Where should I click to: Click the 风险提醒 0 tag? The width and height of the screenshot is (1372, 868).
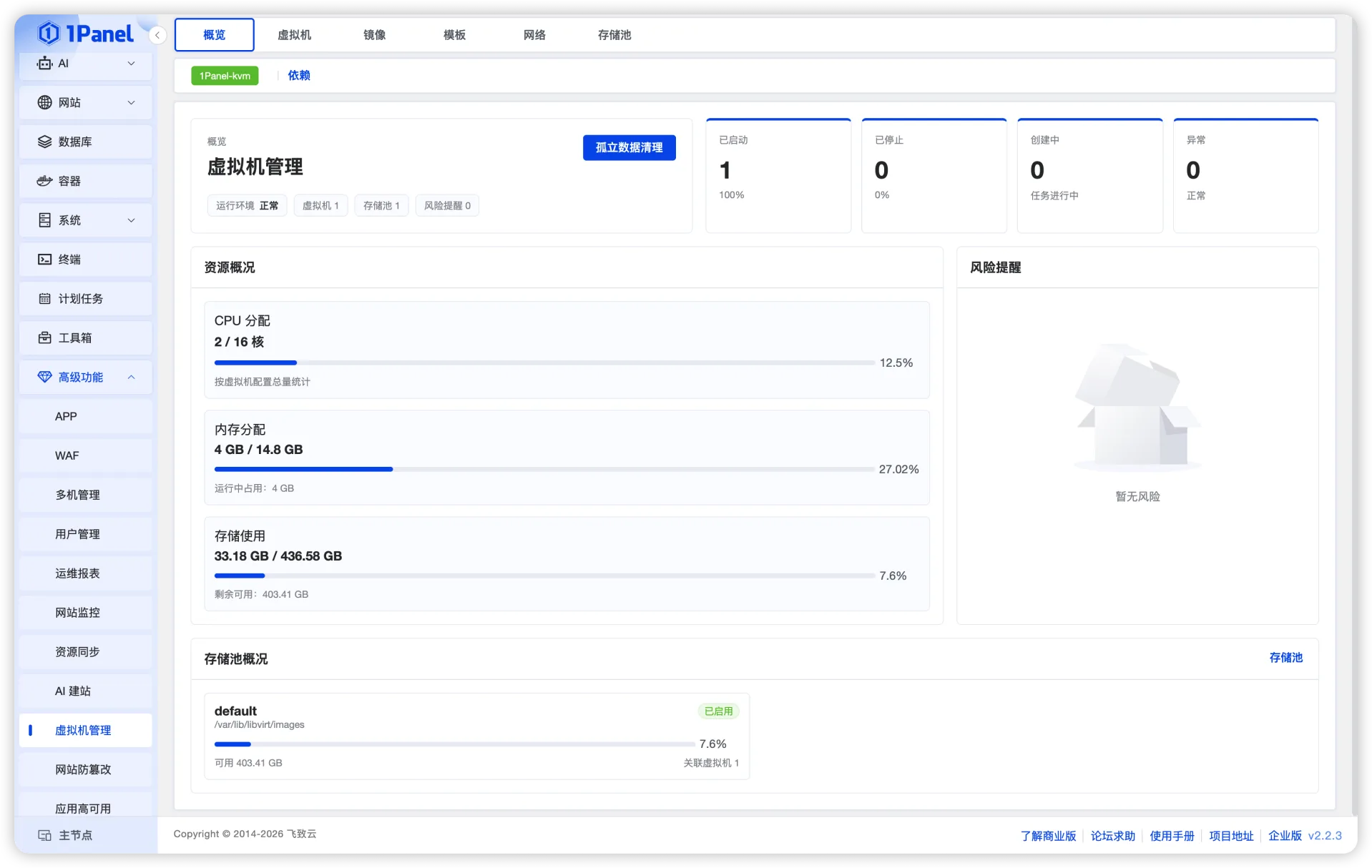click(x=447, y=206)
